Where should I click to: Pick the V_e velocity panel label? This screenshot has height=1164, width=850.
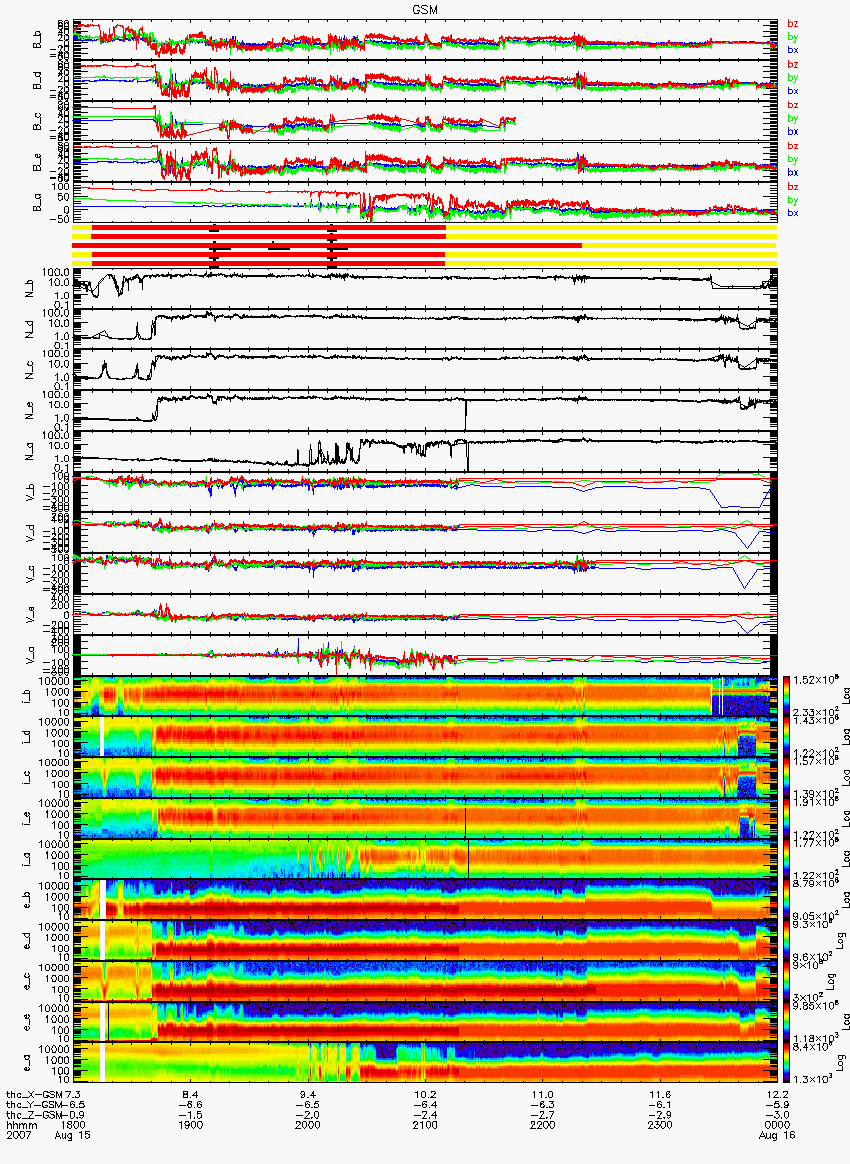tap(30, 615)
